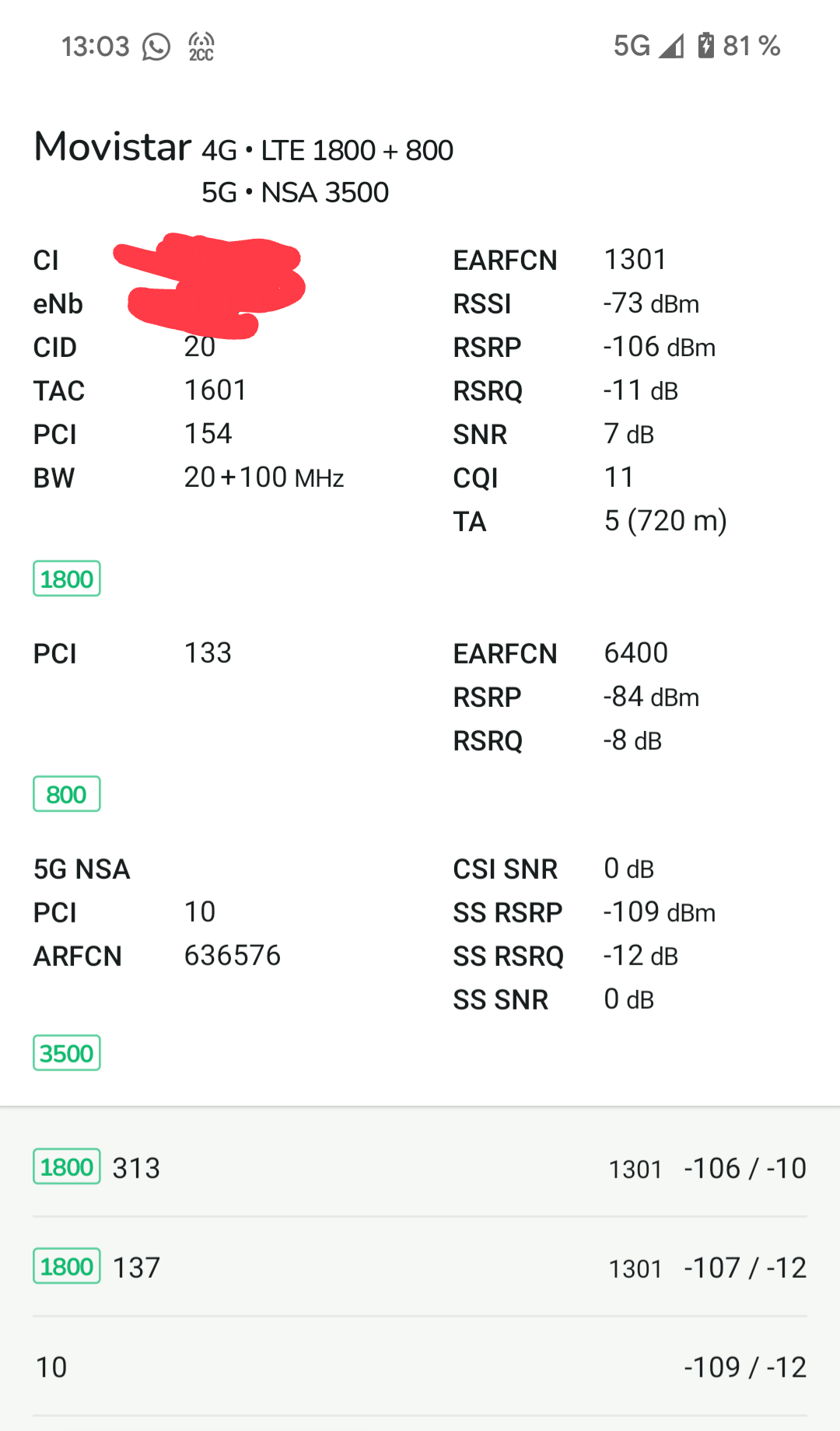Tap the green 3500 band badge
Viewport: 840px width, 1431px height.
pyautogui.click(x=66, y=1053)
